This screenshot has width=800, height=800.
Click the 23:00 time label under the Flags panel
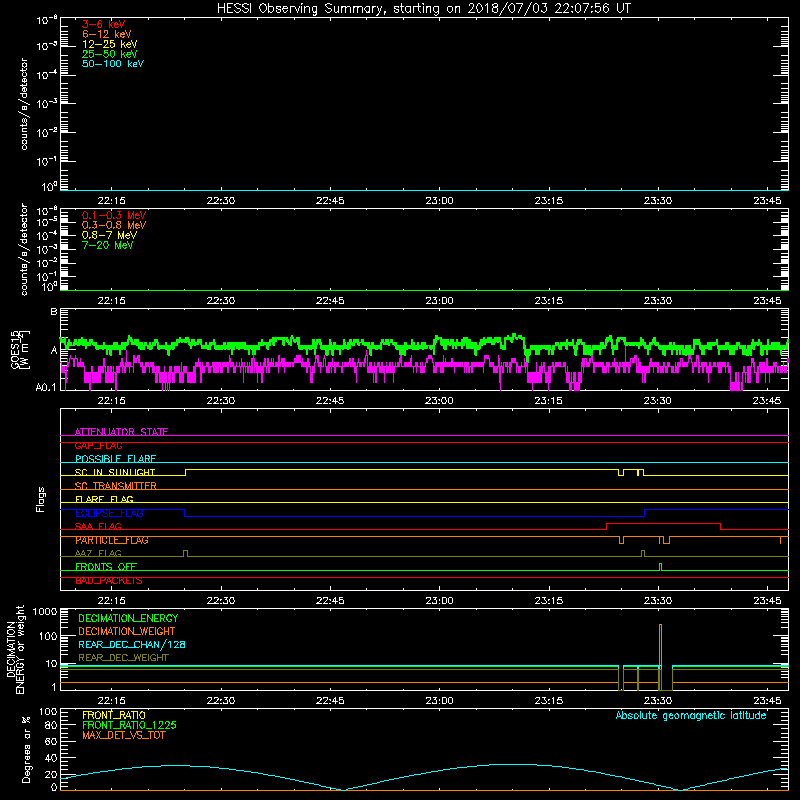pyautogui.click(x=439, y=601)
